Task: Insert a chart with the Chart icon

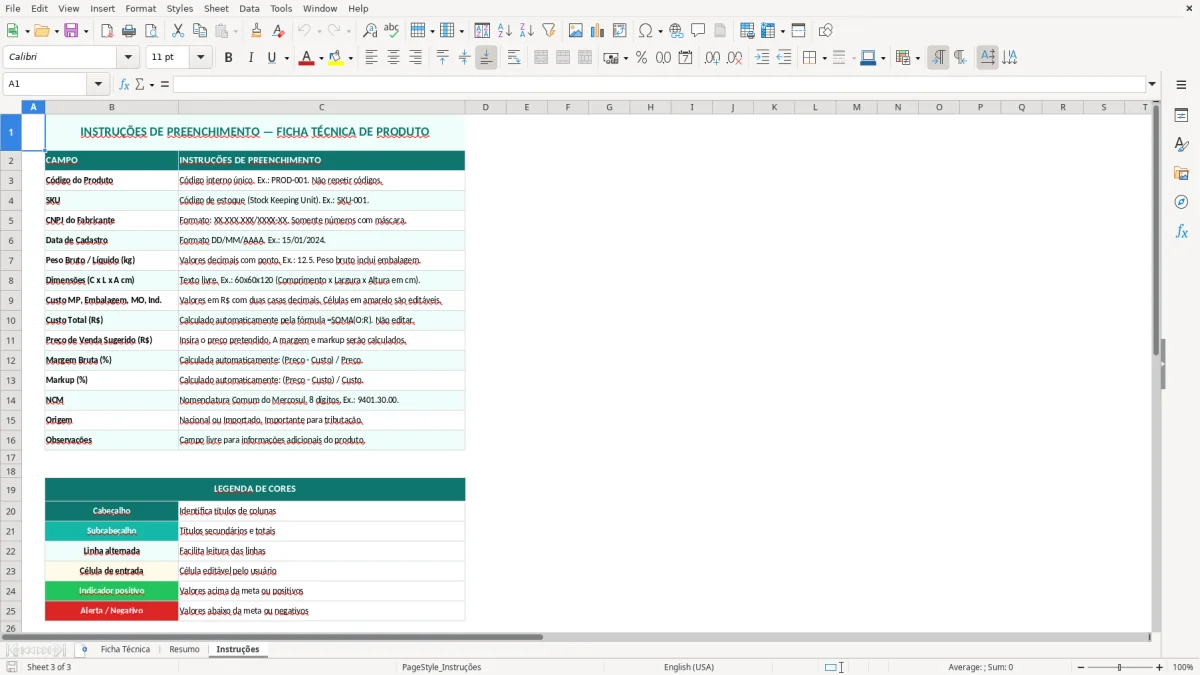Action: [597, 31]
